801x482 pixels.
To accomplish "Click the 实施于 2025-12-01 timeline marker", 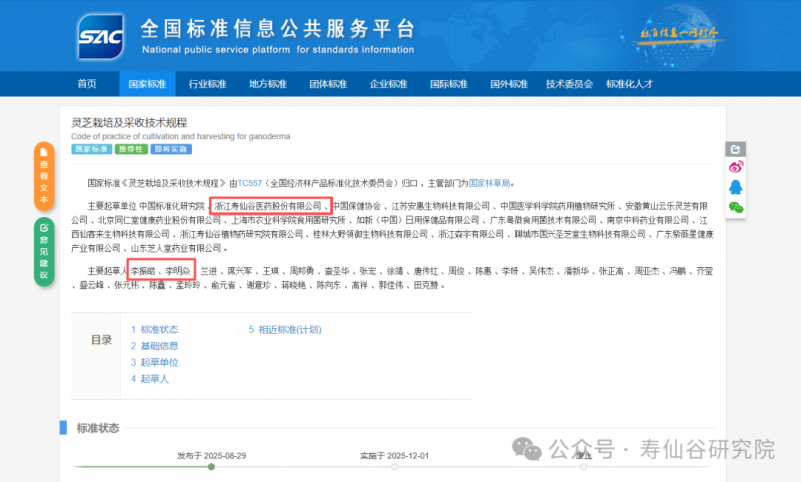I will 394,467.
